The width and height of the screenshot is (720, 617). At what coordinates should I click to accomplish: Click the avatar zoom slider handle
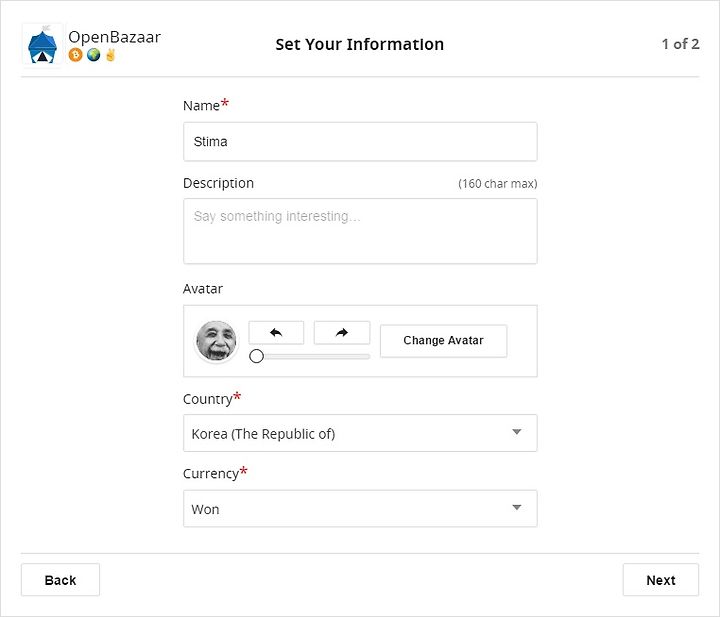point(256,356)
